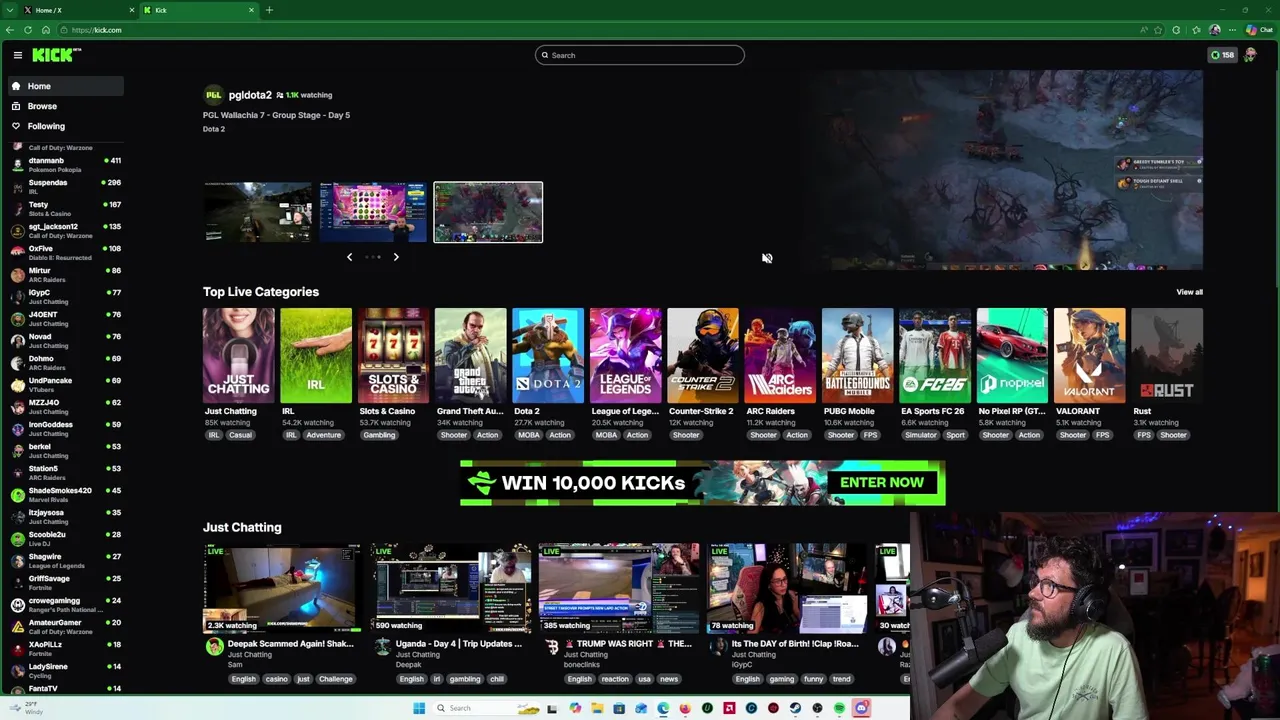1280x720 pixels.
Task: Open Spotify from the taskbar
Action: tap(839, 708)
